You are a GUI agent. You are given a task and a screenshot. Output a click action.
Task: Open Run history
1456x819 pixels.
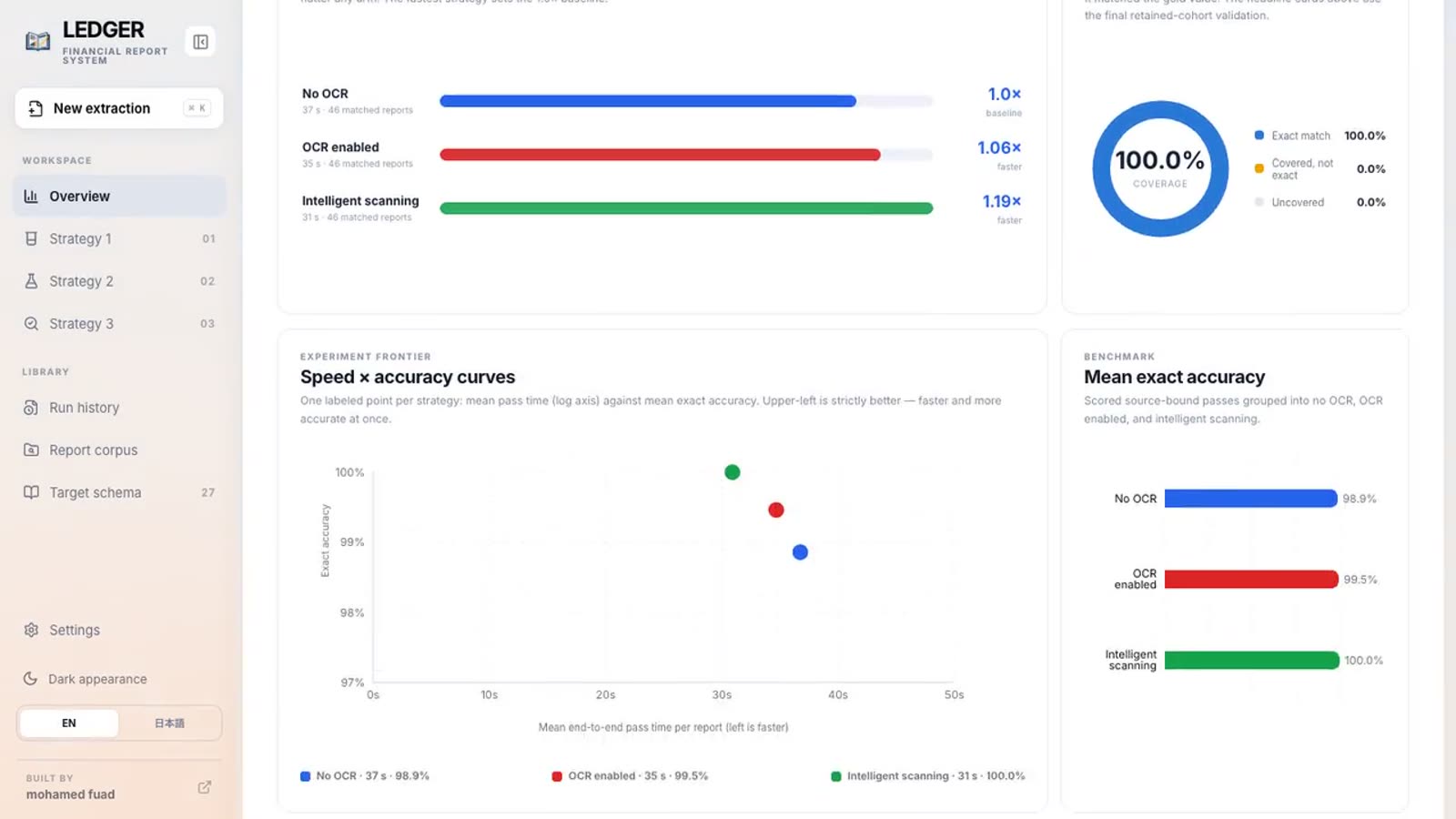[119, 408]
